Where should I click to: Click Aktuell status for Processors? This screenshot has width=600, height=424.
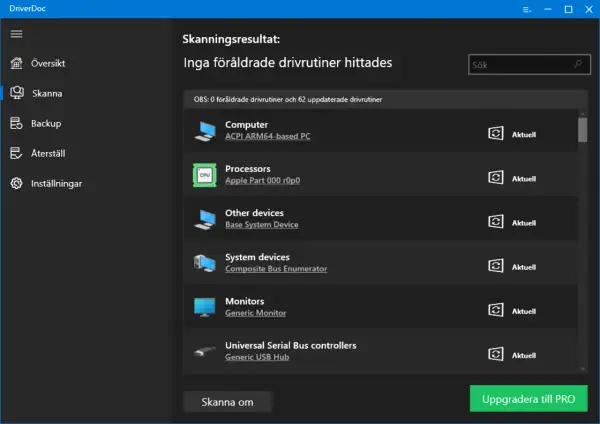click(524, 179)
